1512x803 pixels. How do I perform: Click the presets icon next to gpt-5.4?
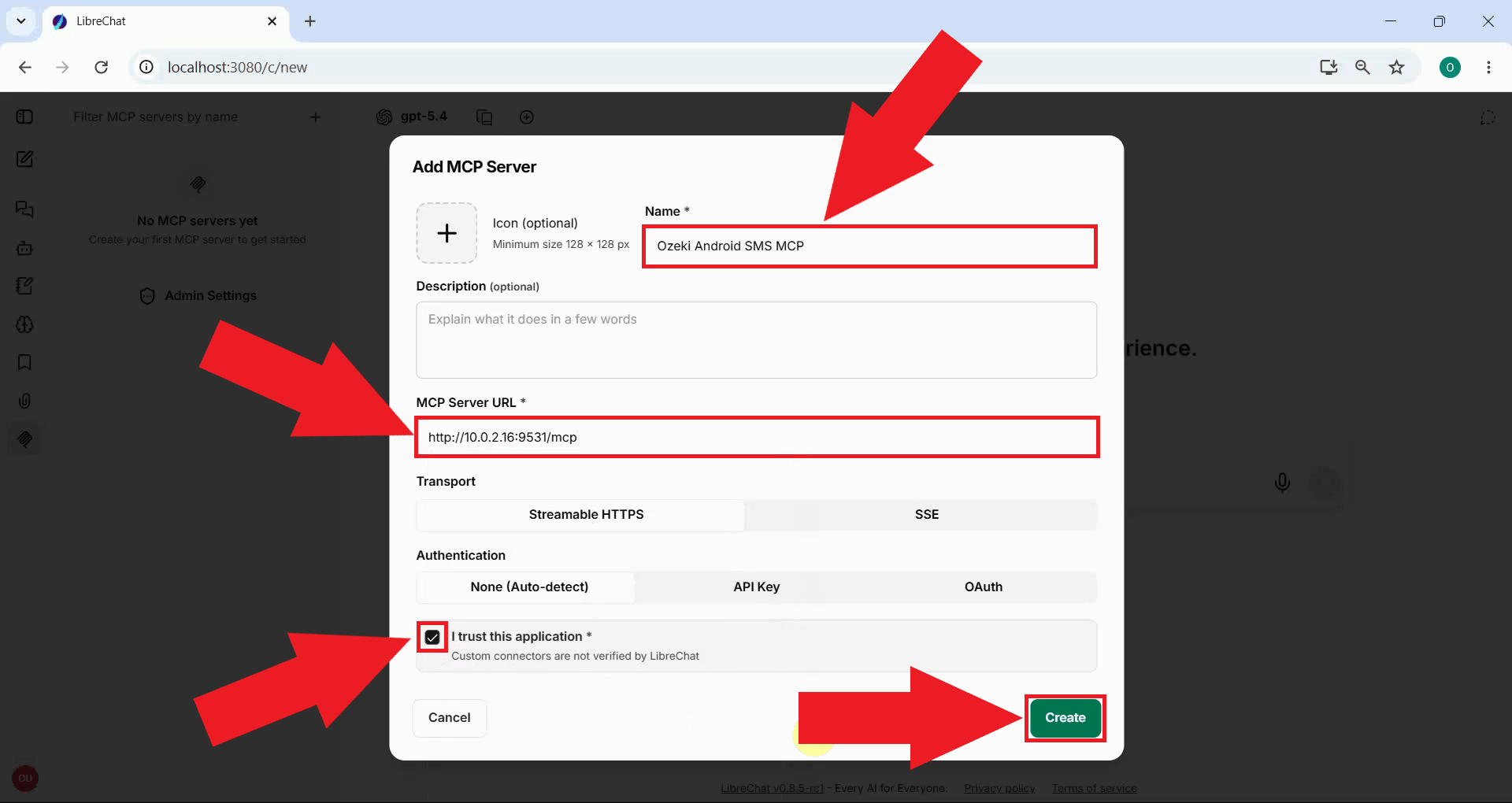484,117
